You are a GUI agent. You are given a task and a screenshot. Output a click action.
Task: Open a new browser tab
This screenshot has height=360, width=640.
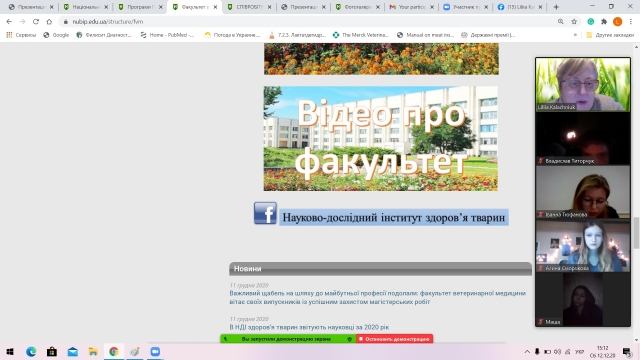[556, 7]
